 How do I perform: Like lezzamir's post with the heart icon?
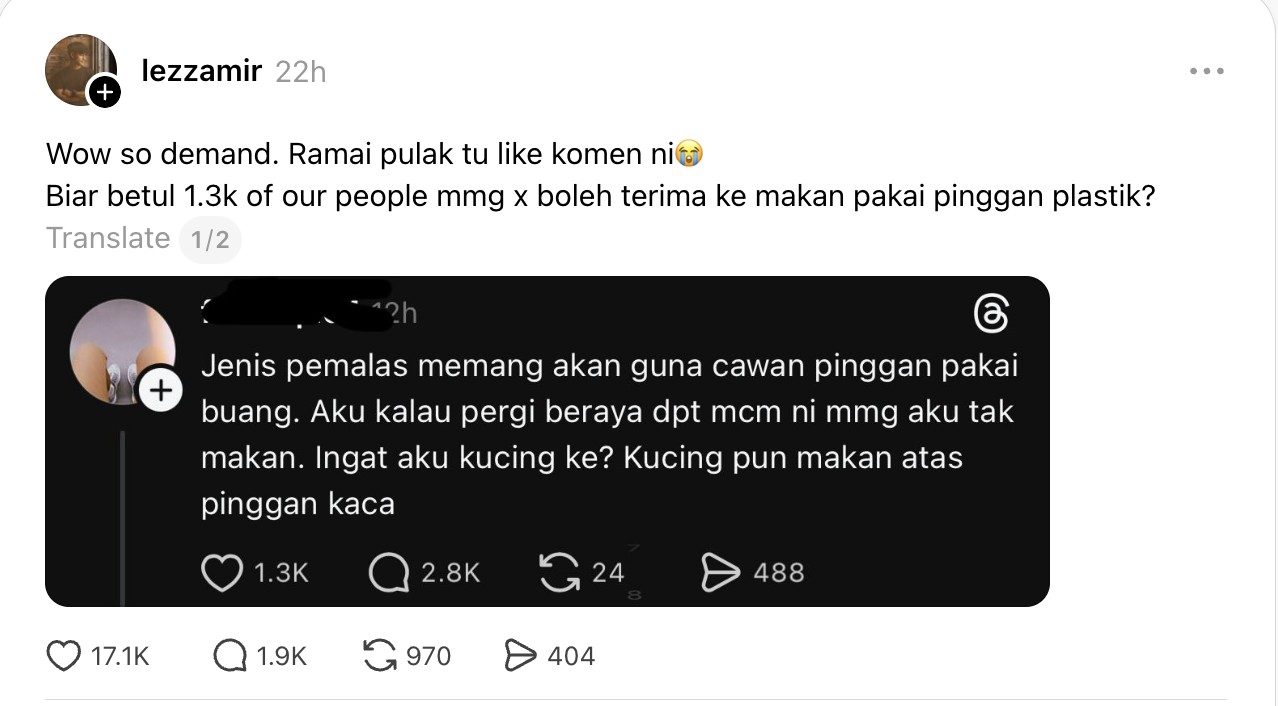tap(64, 656)
